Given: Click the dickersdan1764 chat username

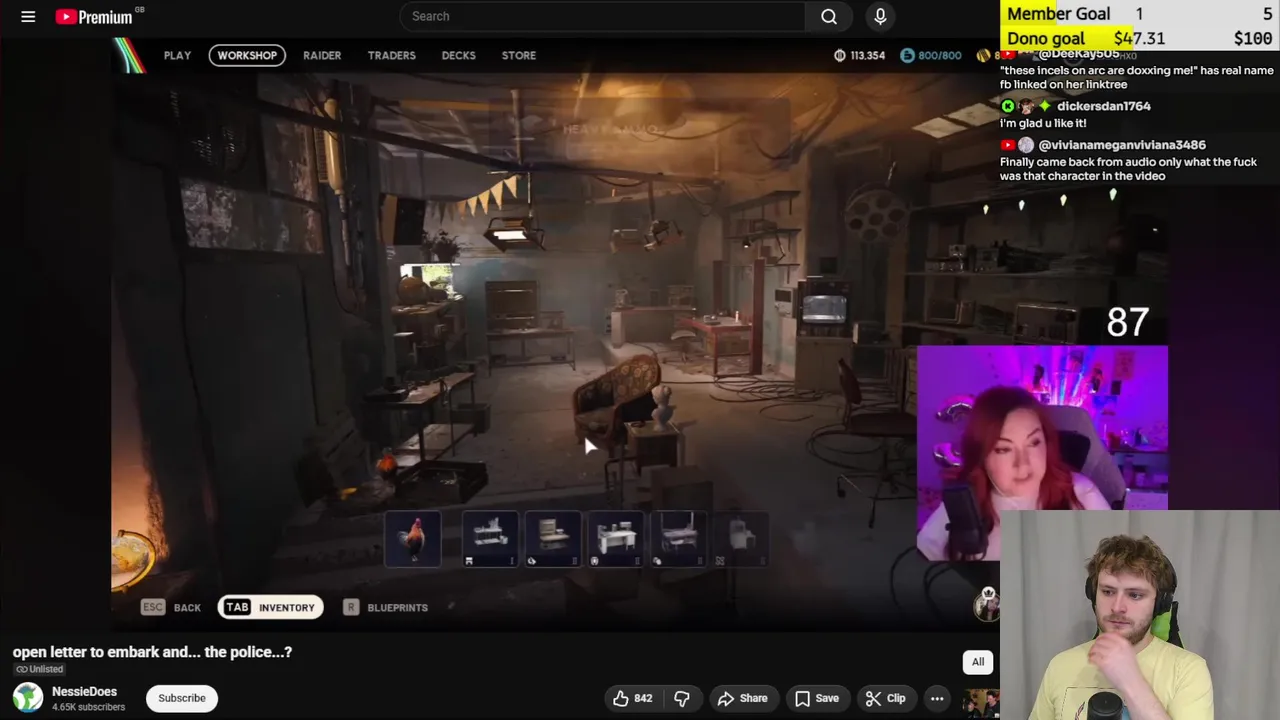Looking at the screenshot, I should tap(1104, 106).
